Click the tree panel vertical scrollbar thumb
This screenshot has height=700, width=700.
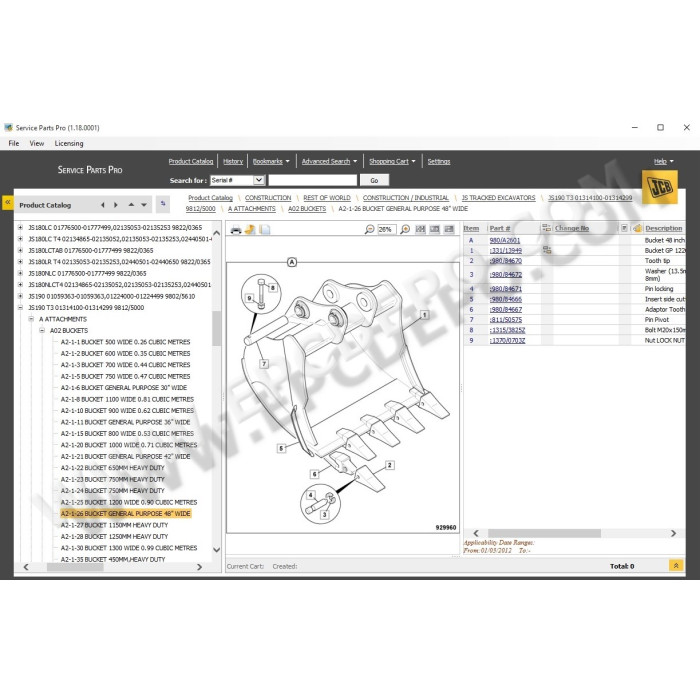(217, 328)
